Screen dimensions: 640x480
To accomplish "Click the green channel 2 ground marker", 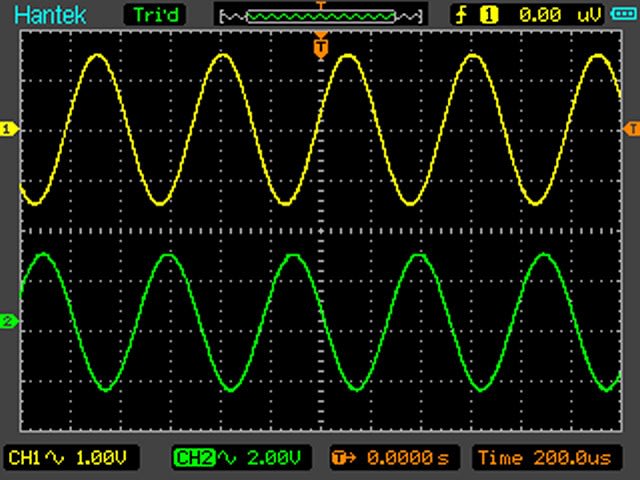I will click(x=9, y=321).
